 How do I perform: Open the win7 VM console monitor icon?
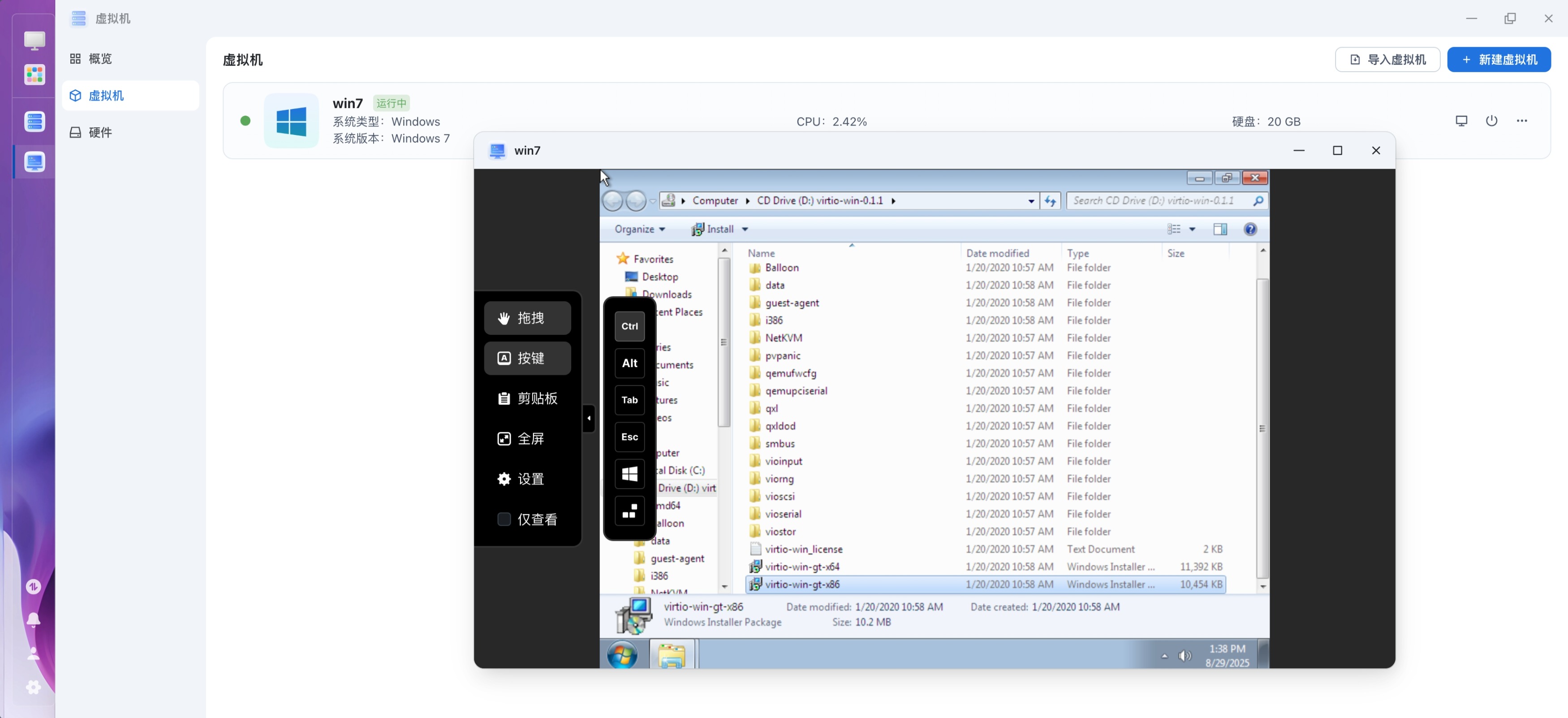(x=1461, y=121)
